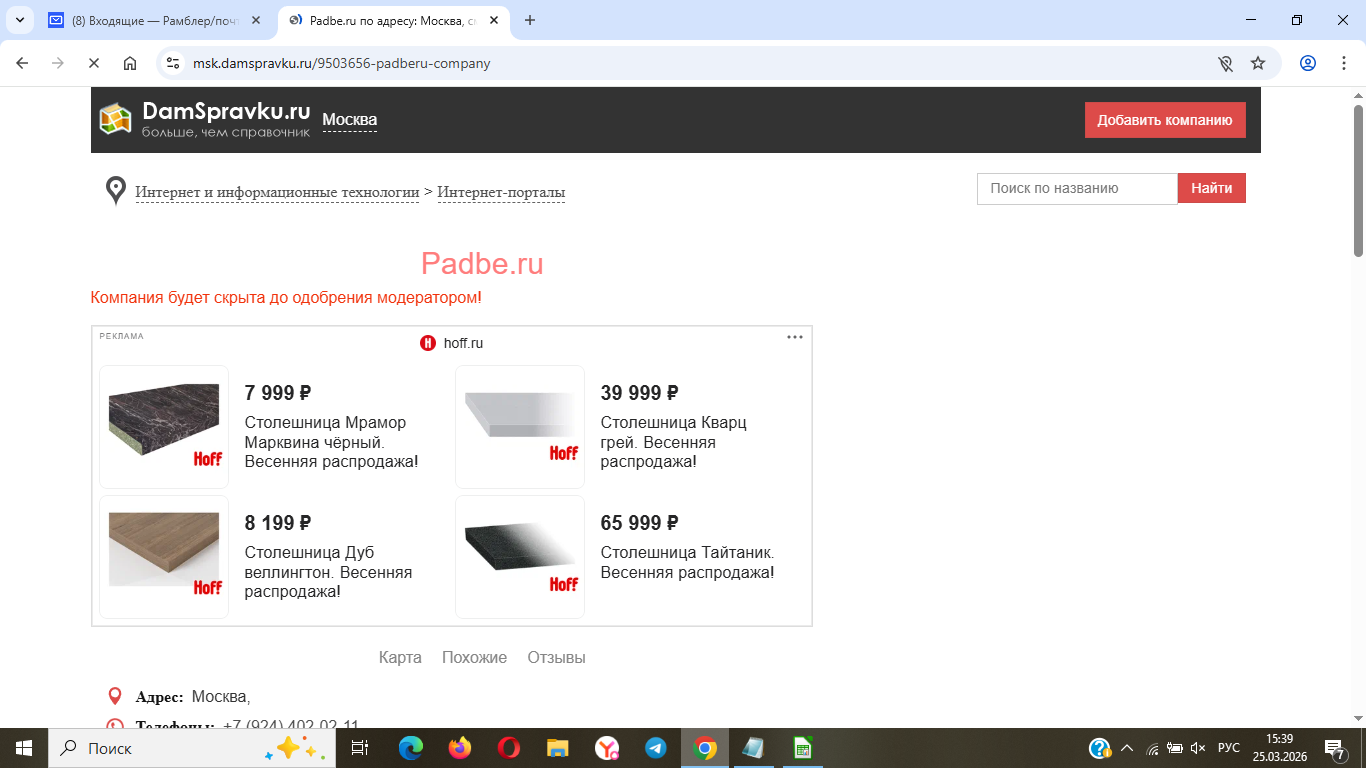Image resolution: width=1366 pixels, height=768 pixels.
Task: Open the Chrome profile menu
Action: point(1308,63)
